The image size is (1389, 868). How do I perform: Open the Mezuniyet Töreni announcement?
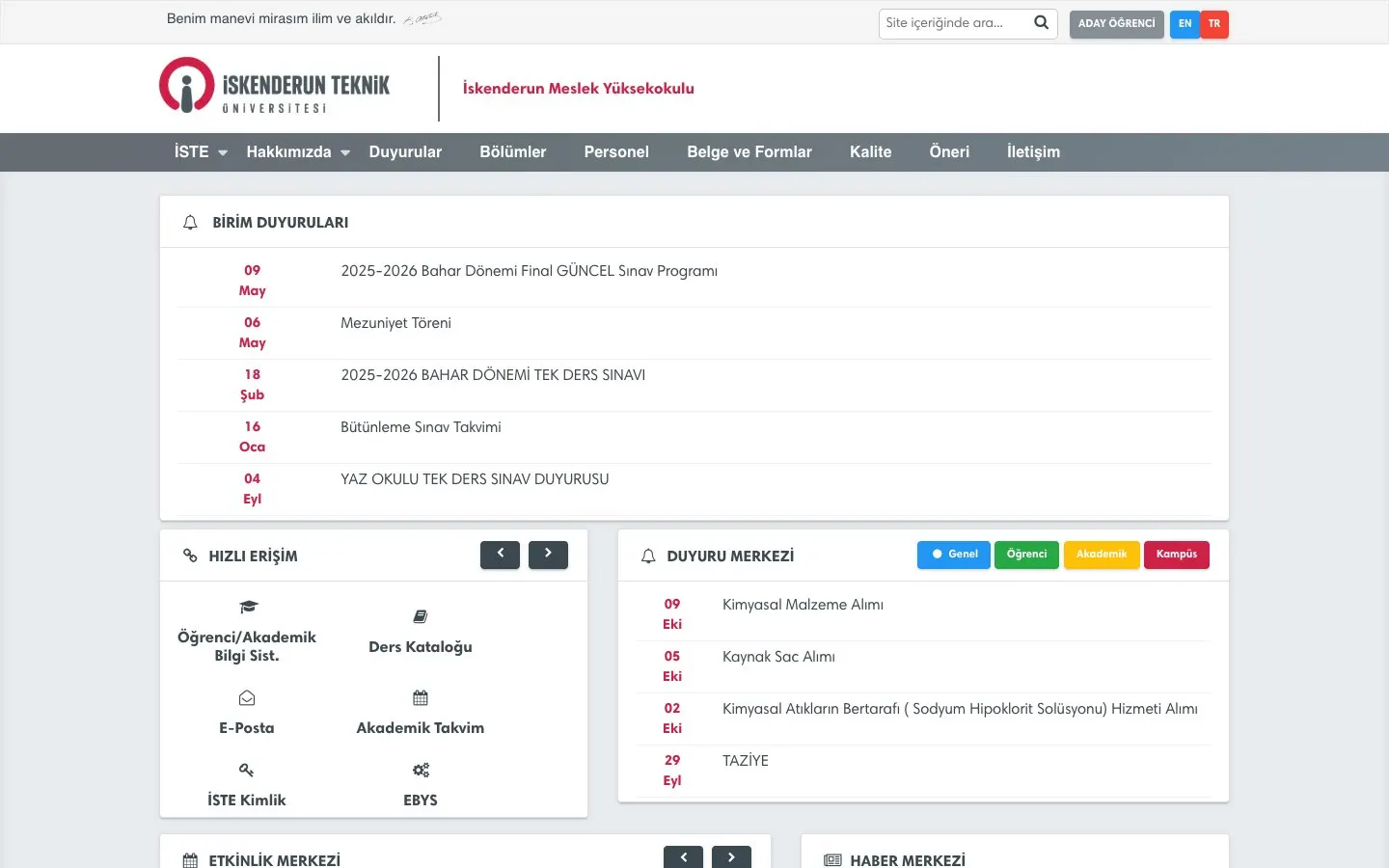coord(395,323)
